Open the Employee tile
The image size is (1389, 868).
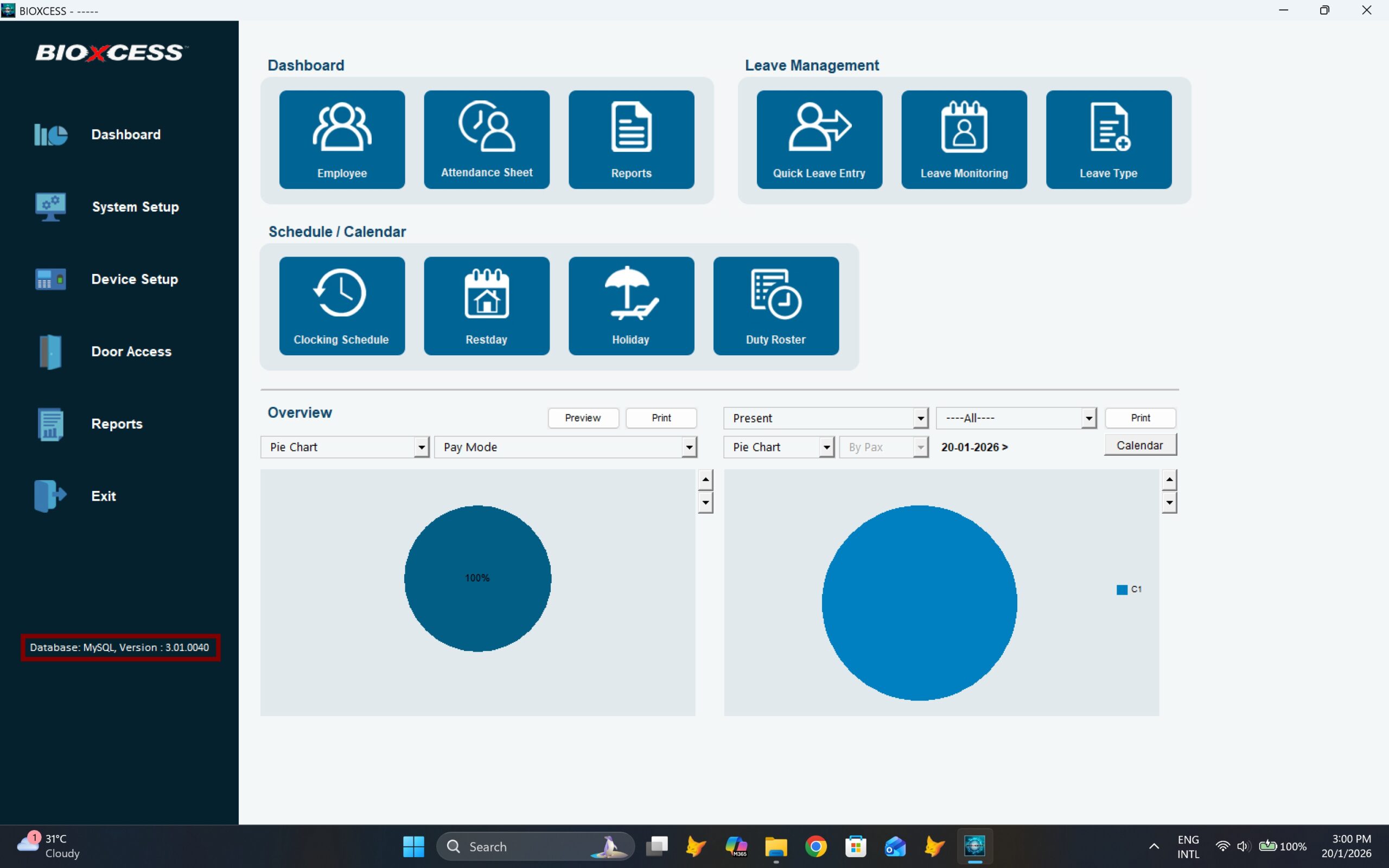click(x=342, y=139)
